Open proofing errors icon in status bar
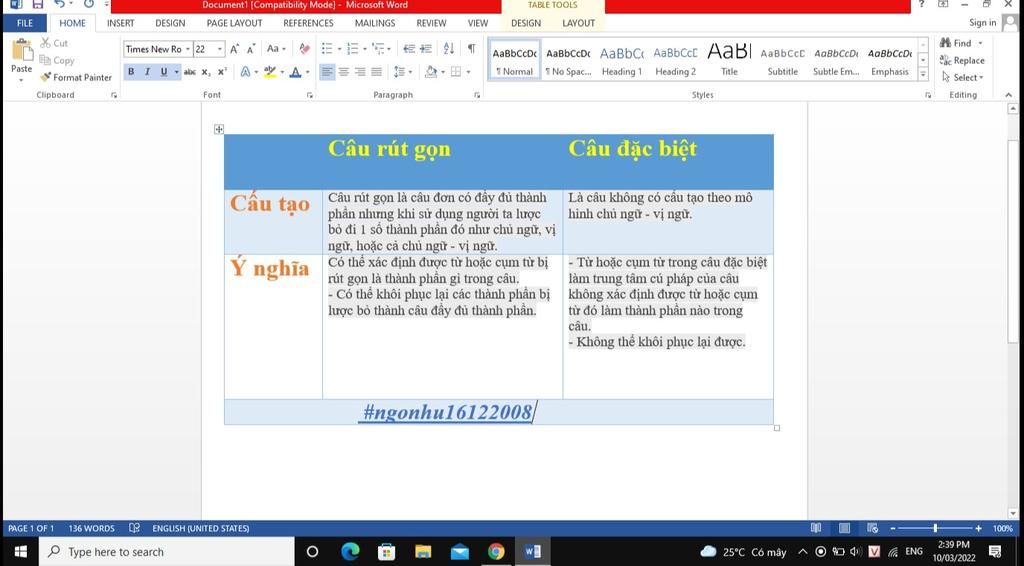 pyautogui.click(x=135, y=528)
